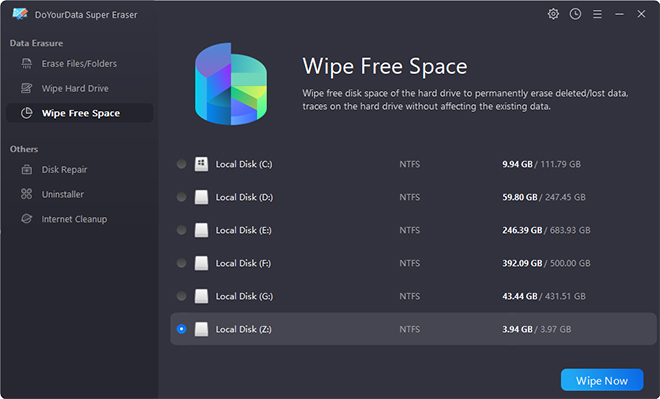Click the Local Disk (C:) Windows drive icon
This screenshot has width=660, height=399.
201,164
